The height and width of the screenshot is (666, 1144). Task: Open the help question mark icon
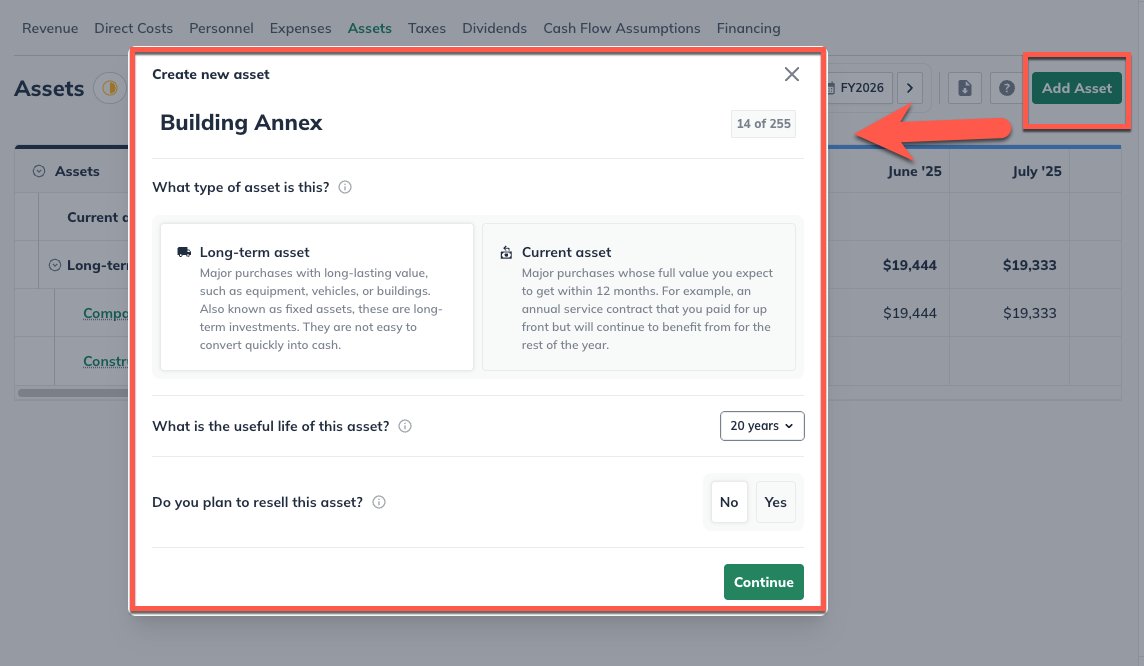[1007, 88]
